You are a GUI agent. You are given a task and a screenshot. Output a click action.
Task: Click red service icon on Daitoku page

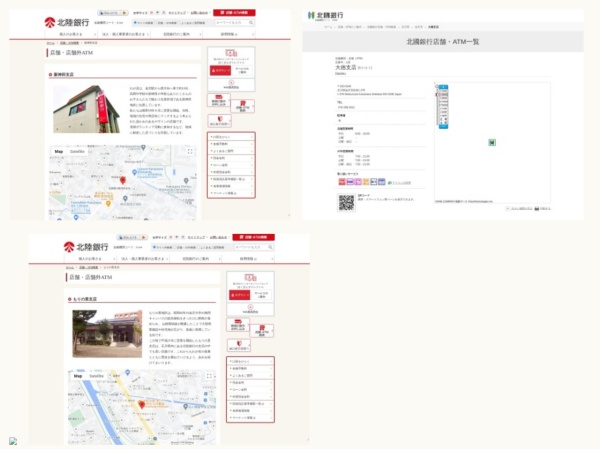pos(342,182)
